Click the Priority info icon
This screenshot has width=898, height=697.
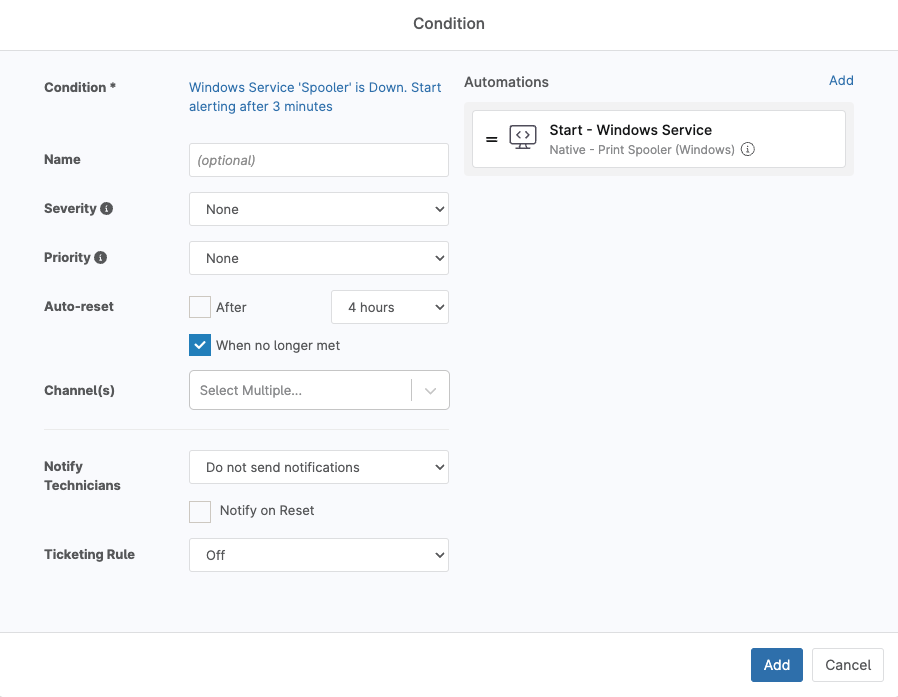tap(101, 258)
